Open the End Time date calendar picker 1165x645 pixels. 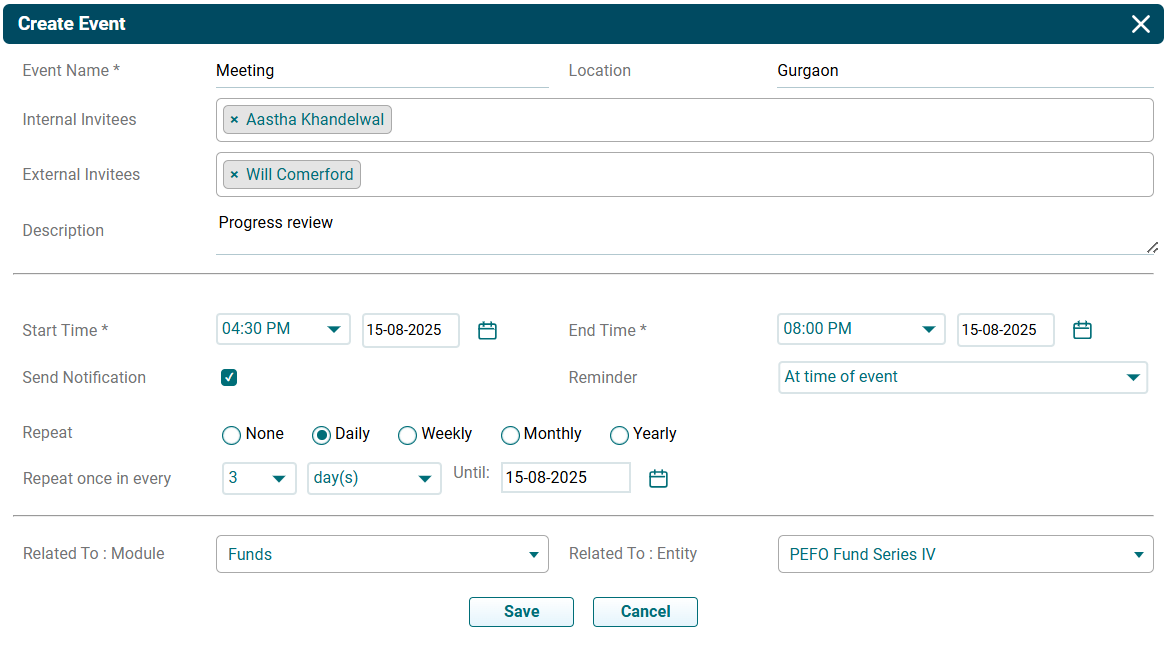1082,330
